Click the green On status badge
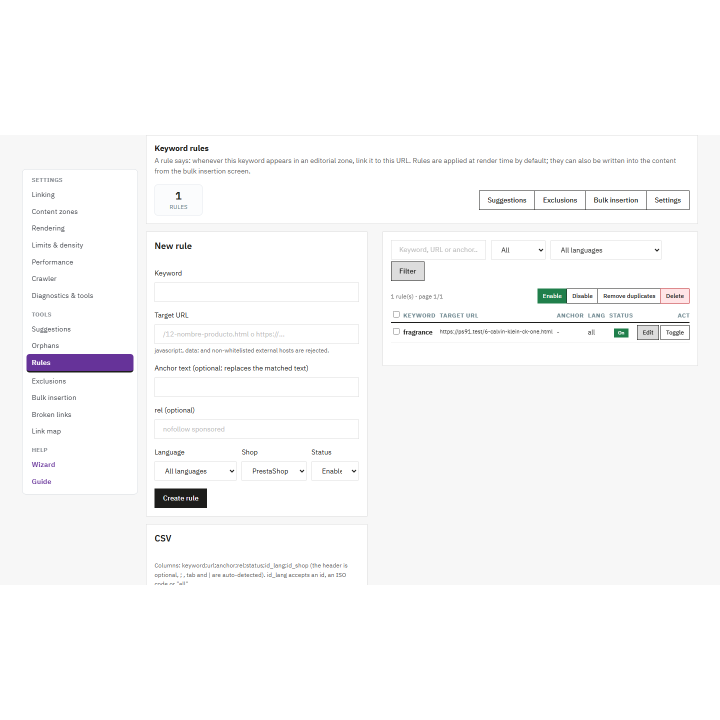This screenshot has width=720, height=720. coord(621,333)
